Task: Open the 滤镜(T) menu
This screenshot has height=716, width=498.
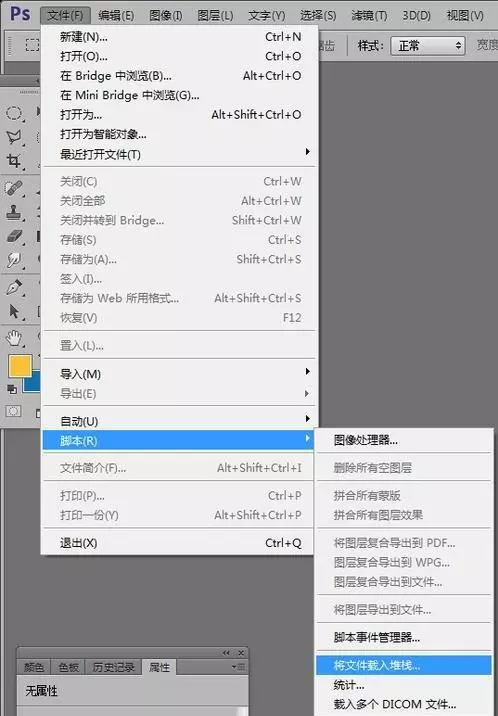Action: pyautogui.click(x=369, y=16)
